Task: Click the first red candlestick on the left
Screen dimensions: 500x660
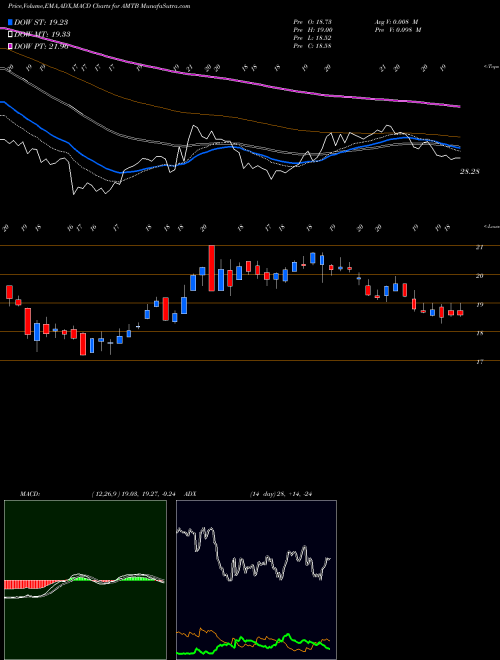Action: coord(9,292)
